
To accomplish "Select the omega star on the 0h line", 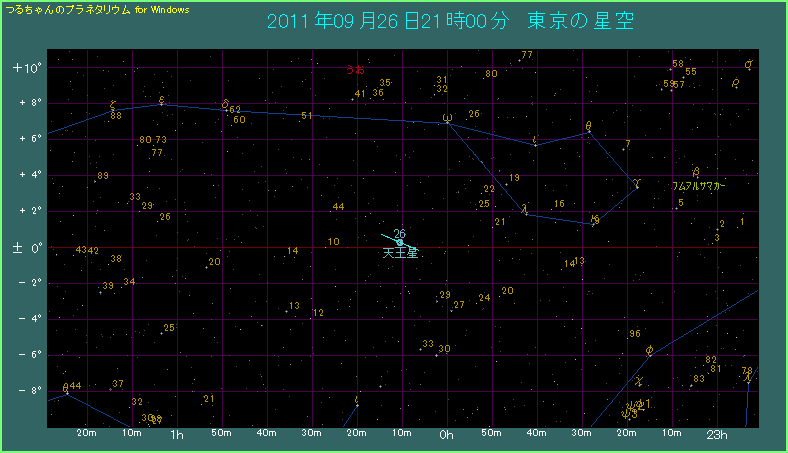I will coord(447,118).
